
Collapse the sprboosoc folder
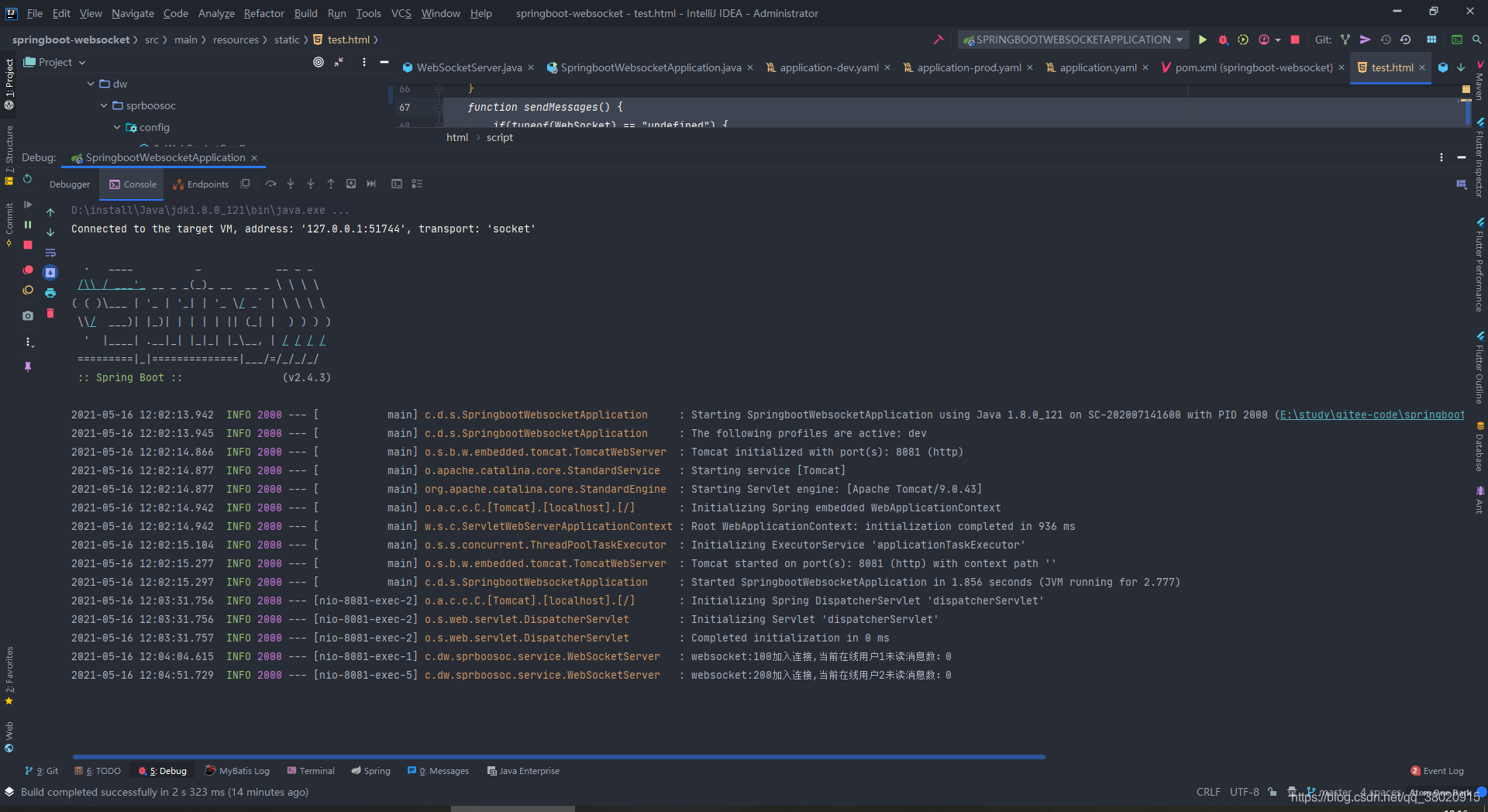point(104,105)
